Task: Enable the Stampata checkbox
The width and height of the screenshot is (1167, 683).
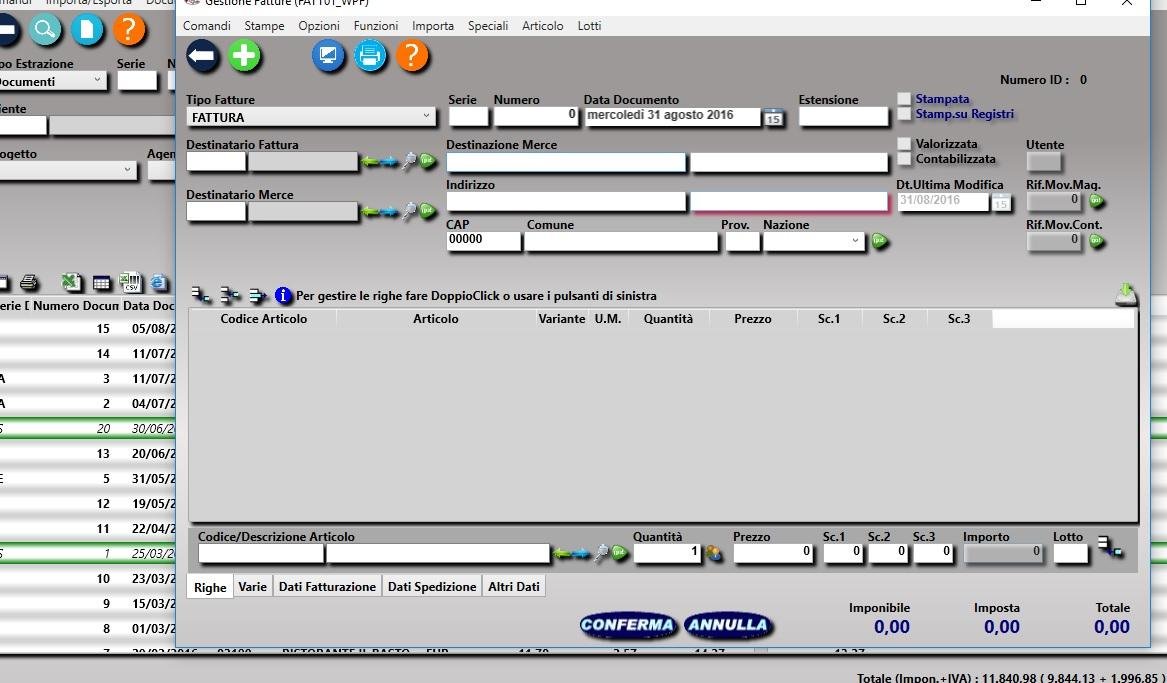Action: pos(904,99)
